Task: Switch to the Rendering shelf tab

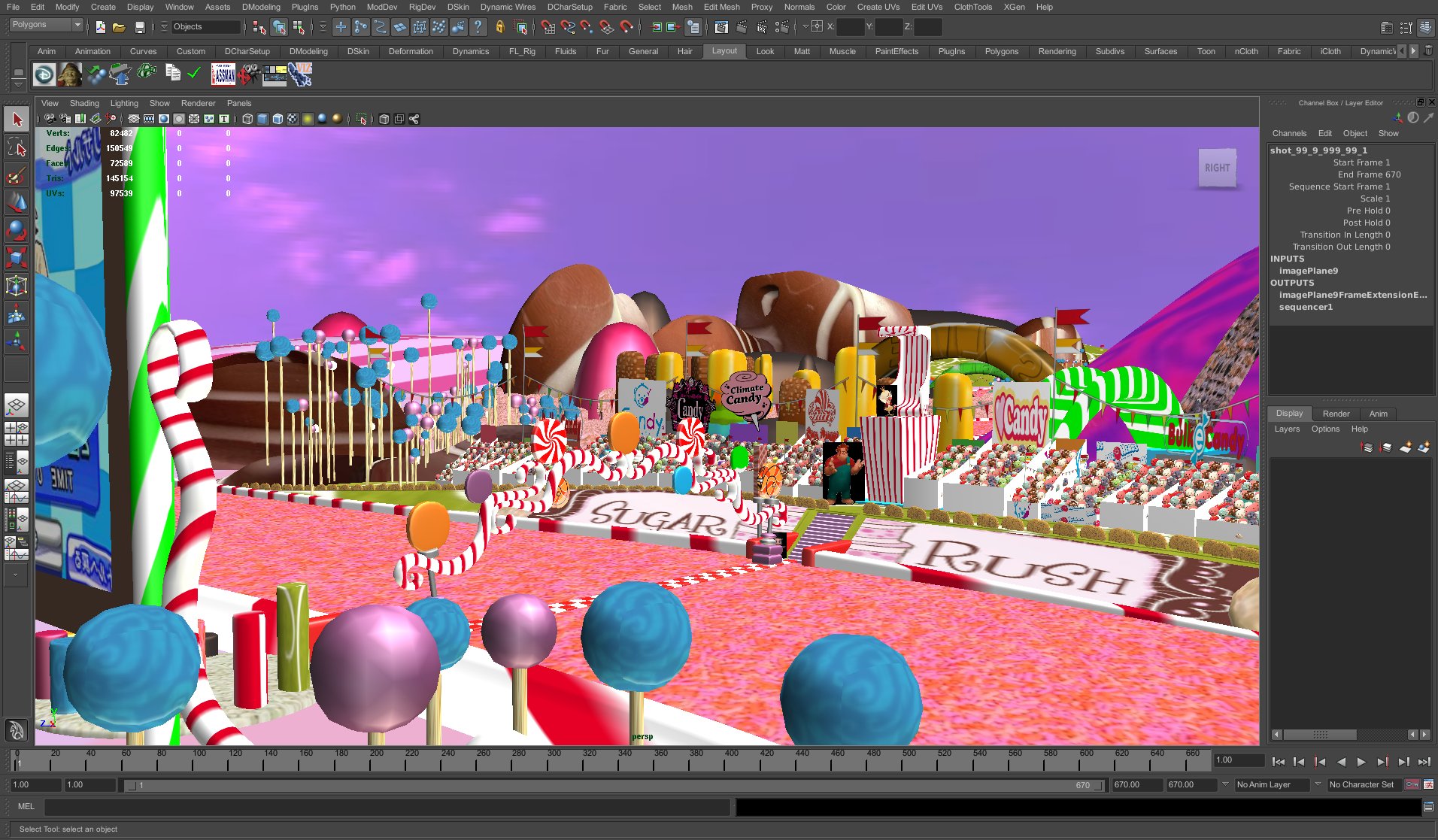Action: (1057, 51)
